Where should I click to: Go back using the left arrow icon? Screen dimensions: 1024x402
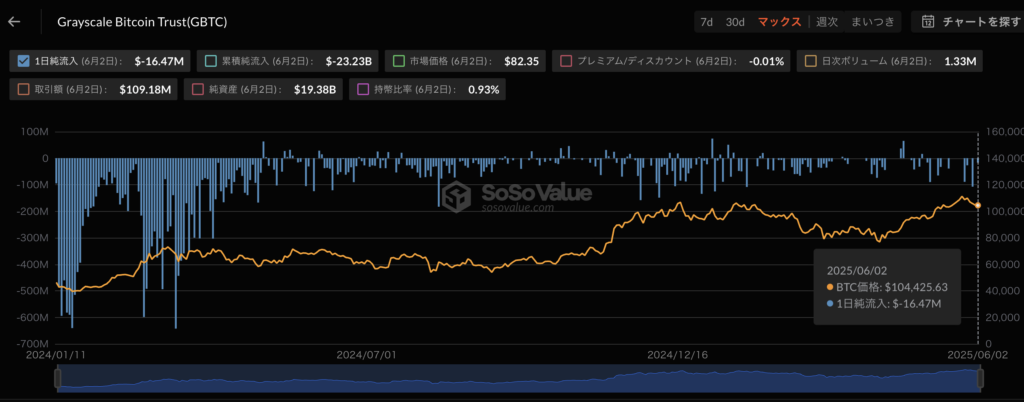(14, 22)
